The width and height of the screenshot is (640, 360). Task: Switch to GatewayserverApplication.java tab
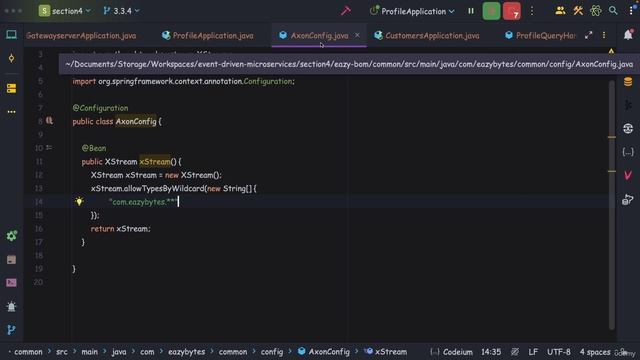81,36
